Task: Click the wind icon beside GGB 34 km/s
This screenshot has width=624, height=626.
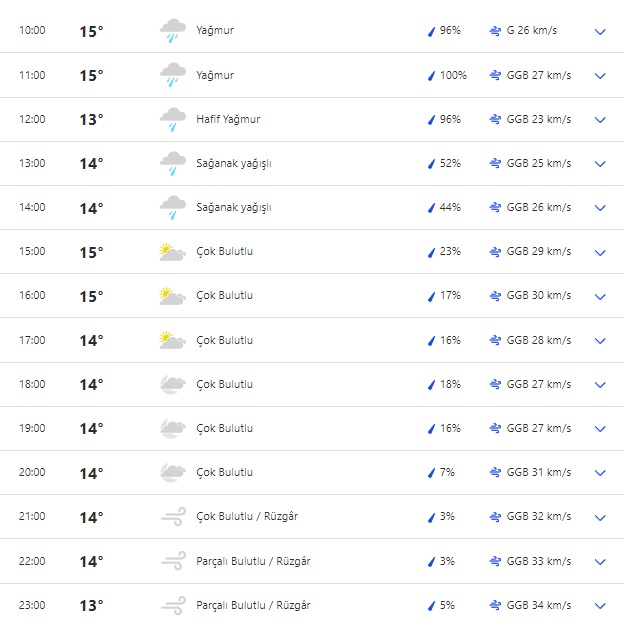Action: tap(495, 605)
